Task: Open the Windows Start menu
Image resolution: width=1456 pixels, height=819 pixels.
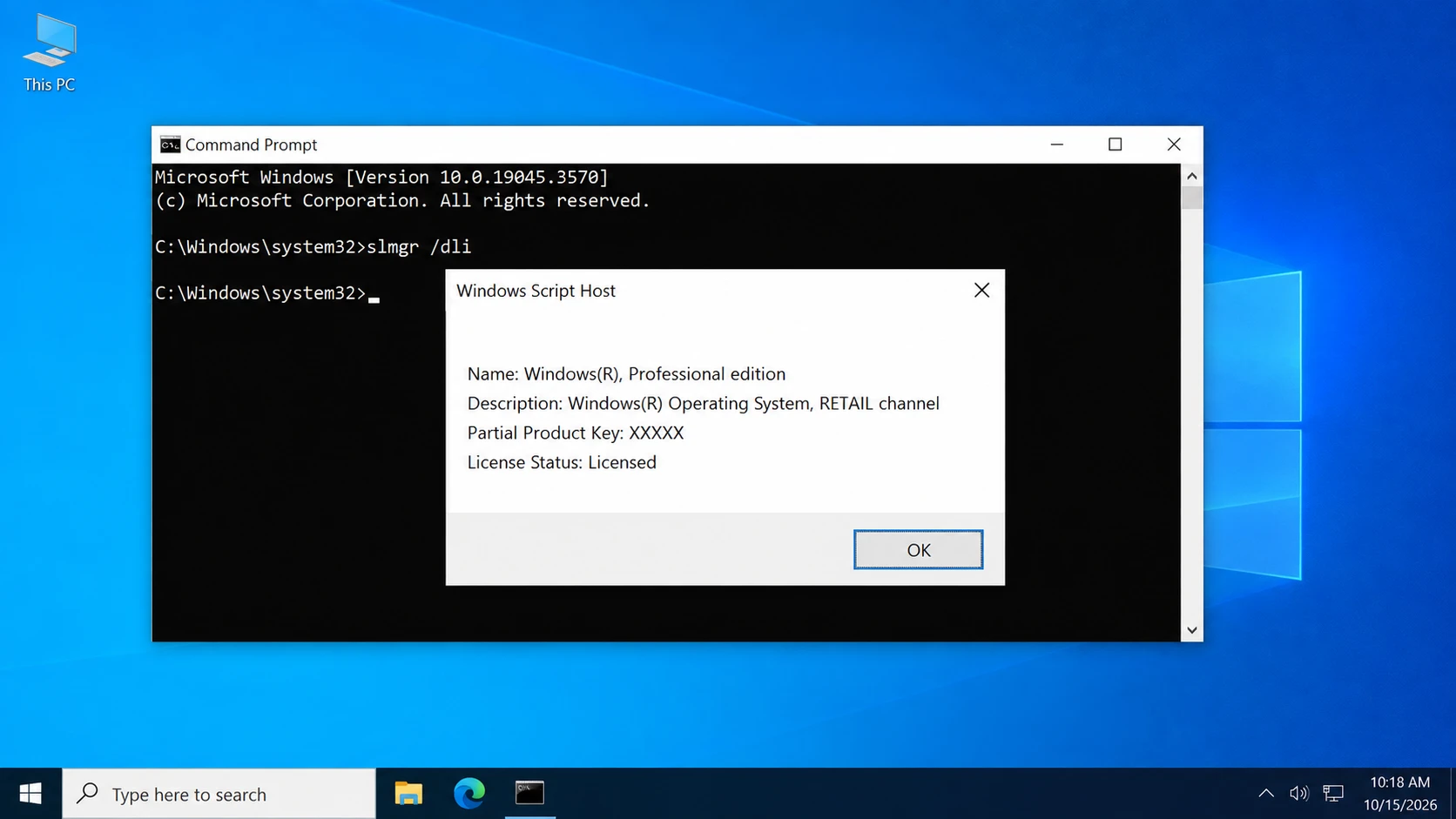Action: click(x=30, y=793)
